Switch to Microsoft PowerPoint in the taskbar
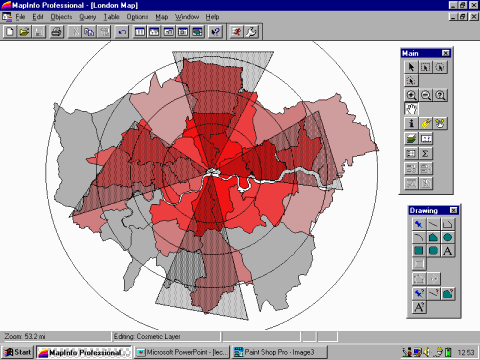This screenshot has width=480, height=360. (x=182, y=352)
